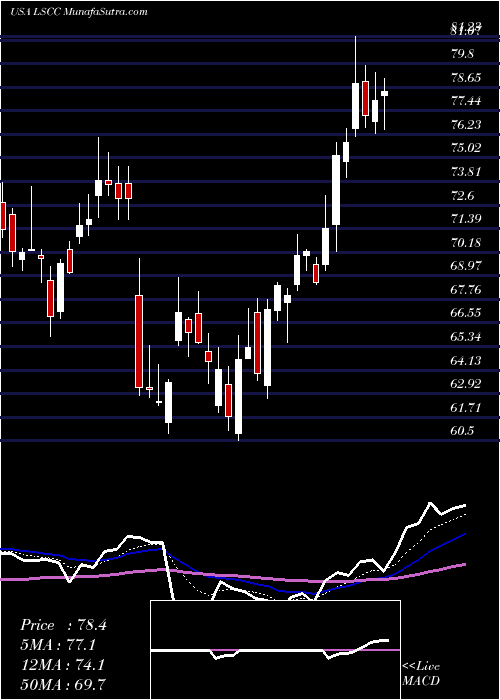
Task: Select the 5MA : 77.1 value
Action: click(x=58, y=645)
